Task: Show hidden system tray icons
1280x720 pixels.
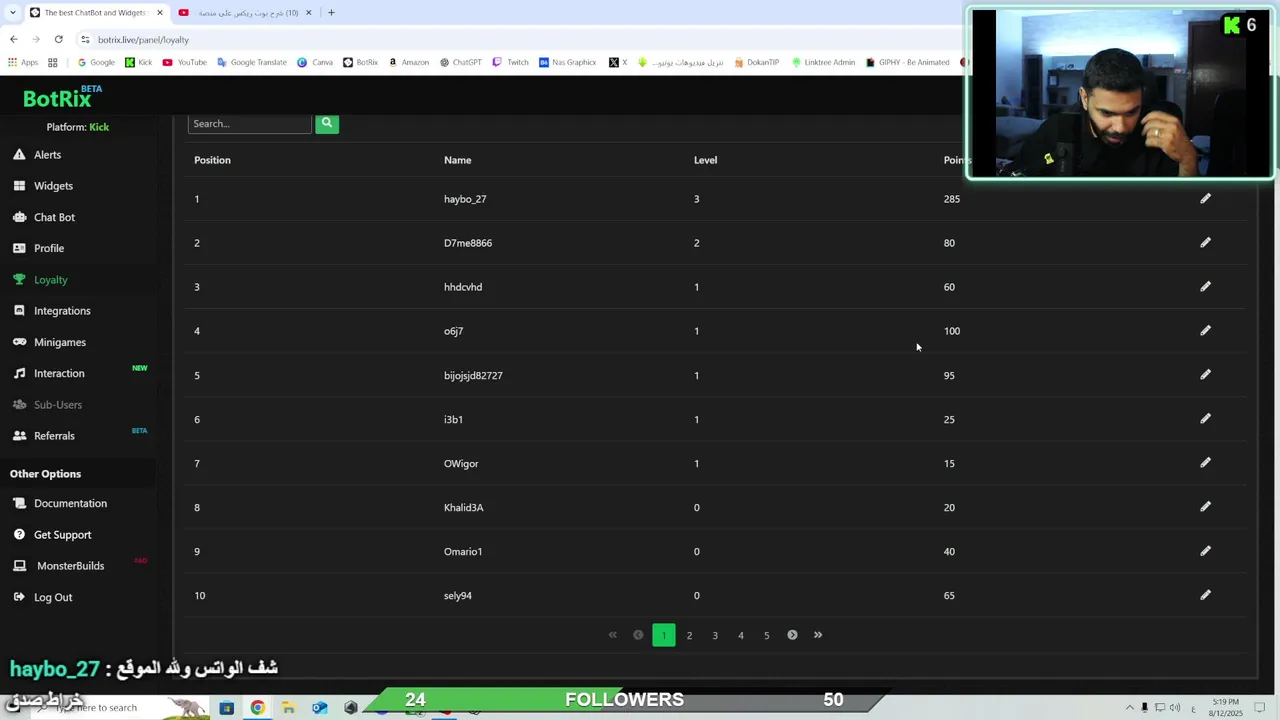Action: click(1130, 708)
